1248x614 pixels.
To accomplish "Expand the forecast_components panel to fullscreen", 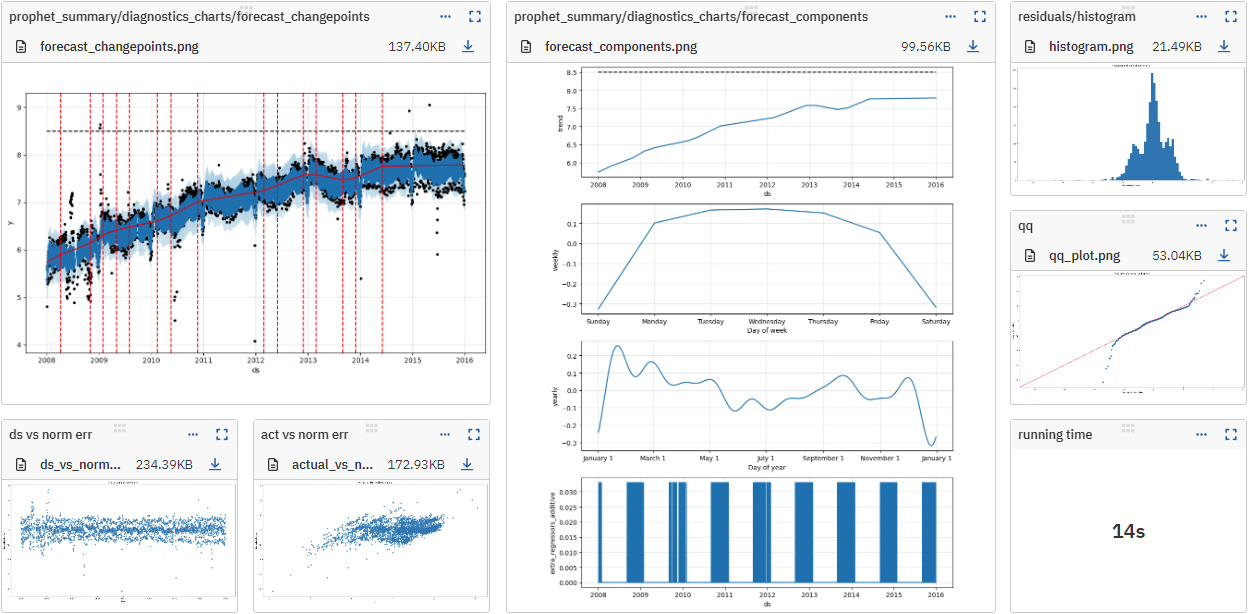I will (979, 16).
